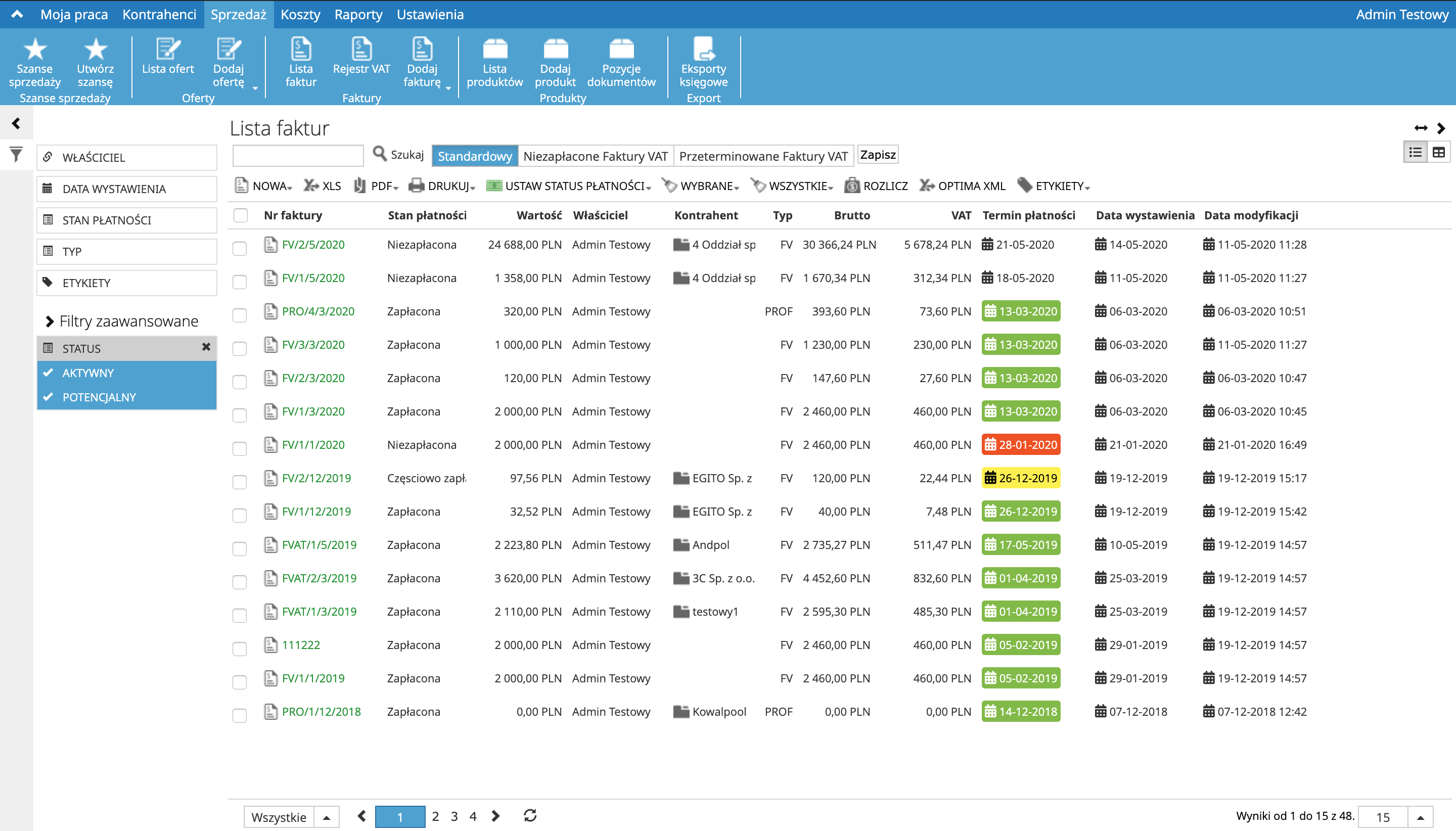Click the Utwórz szansę star icon
Image resolution: width=1456 pixels, height=831 pixels.
coord(96,50)
